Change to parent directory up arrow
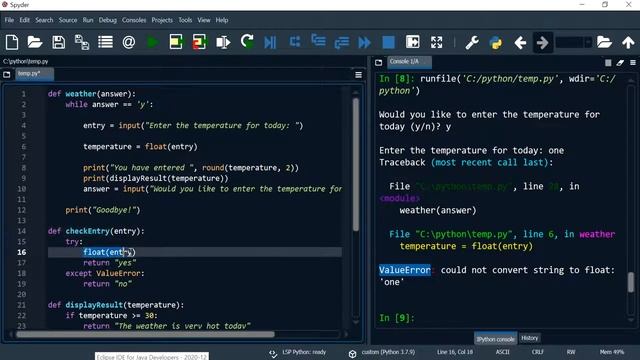Image resolution: width=640 pixels, height=360 pixels. 628,42
